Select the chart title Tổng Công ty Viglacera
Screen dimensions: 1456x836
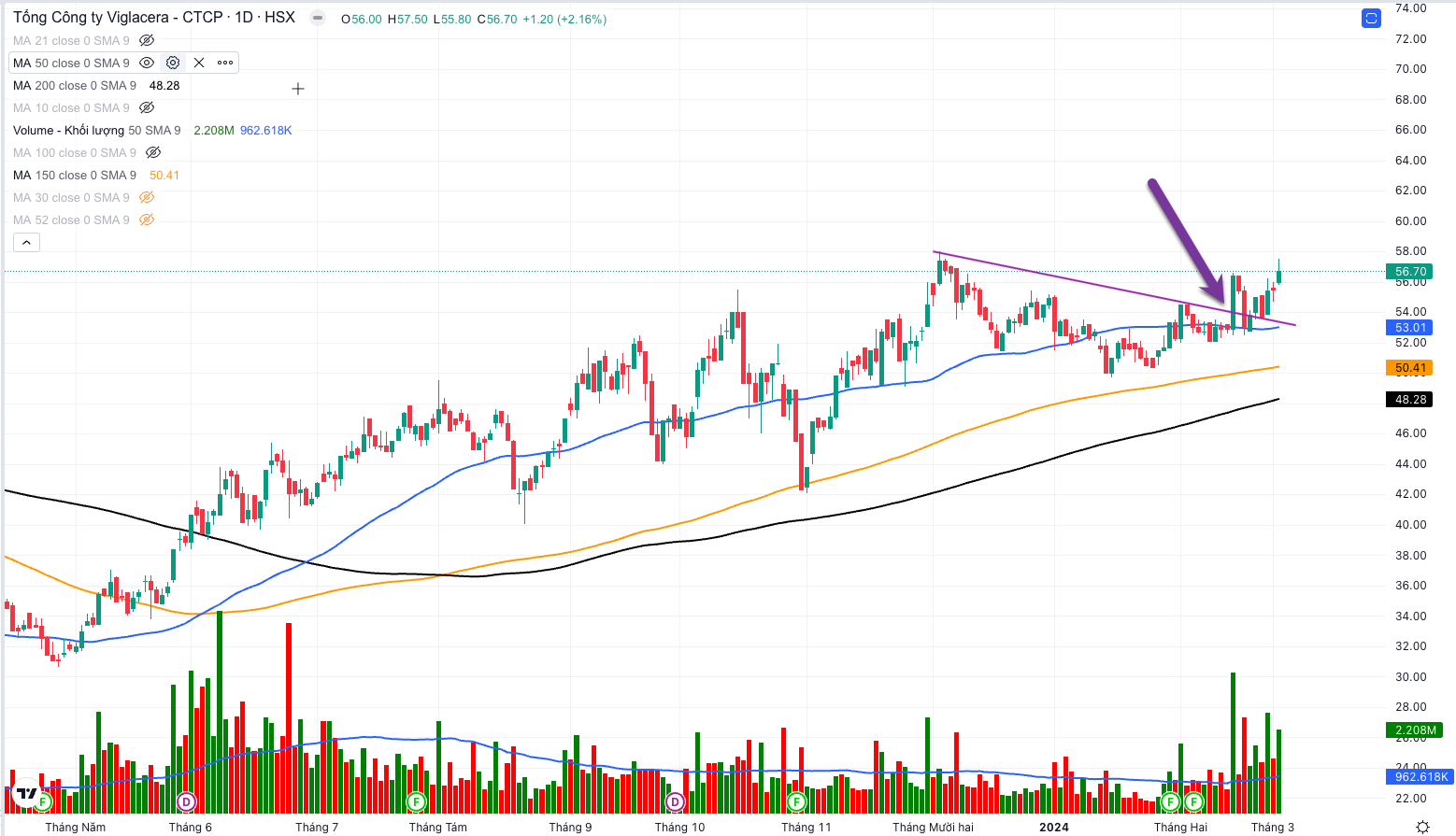(154, 17)
